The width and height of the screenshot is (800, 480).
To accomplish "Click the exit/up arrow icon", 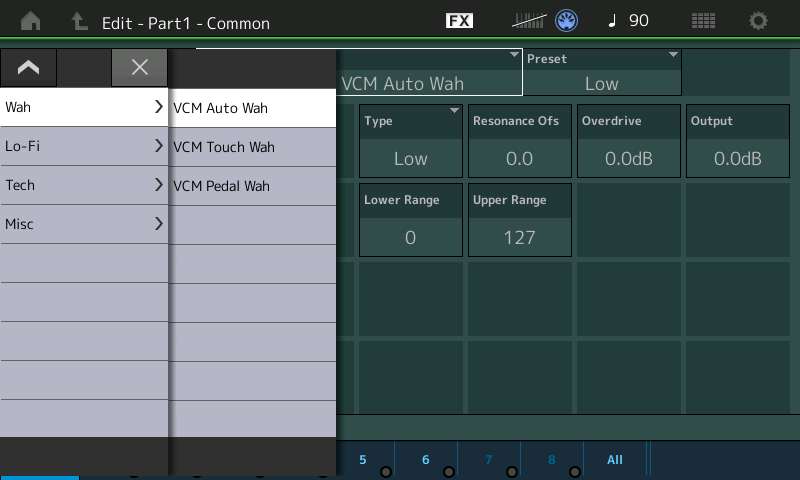I will pos(79,21).
